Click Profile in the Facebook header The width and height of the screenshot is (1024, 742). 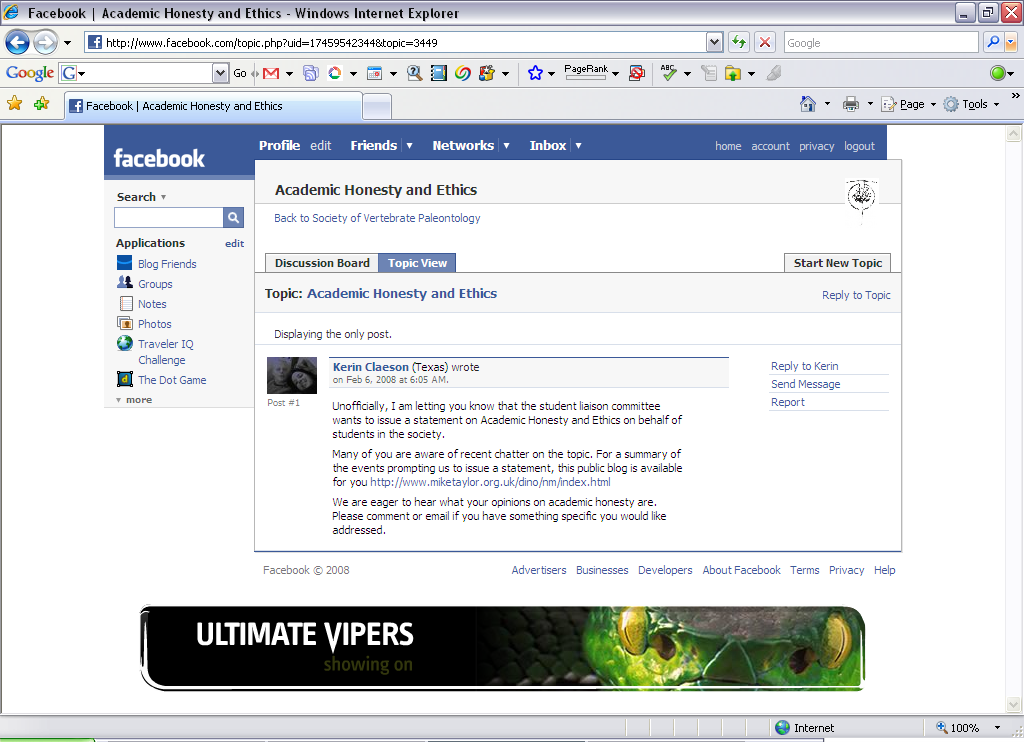pyautogui.click(x=280, y=146)
